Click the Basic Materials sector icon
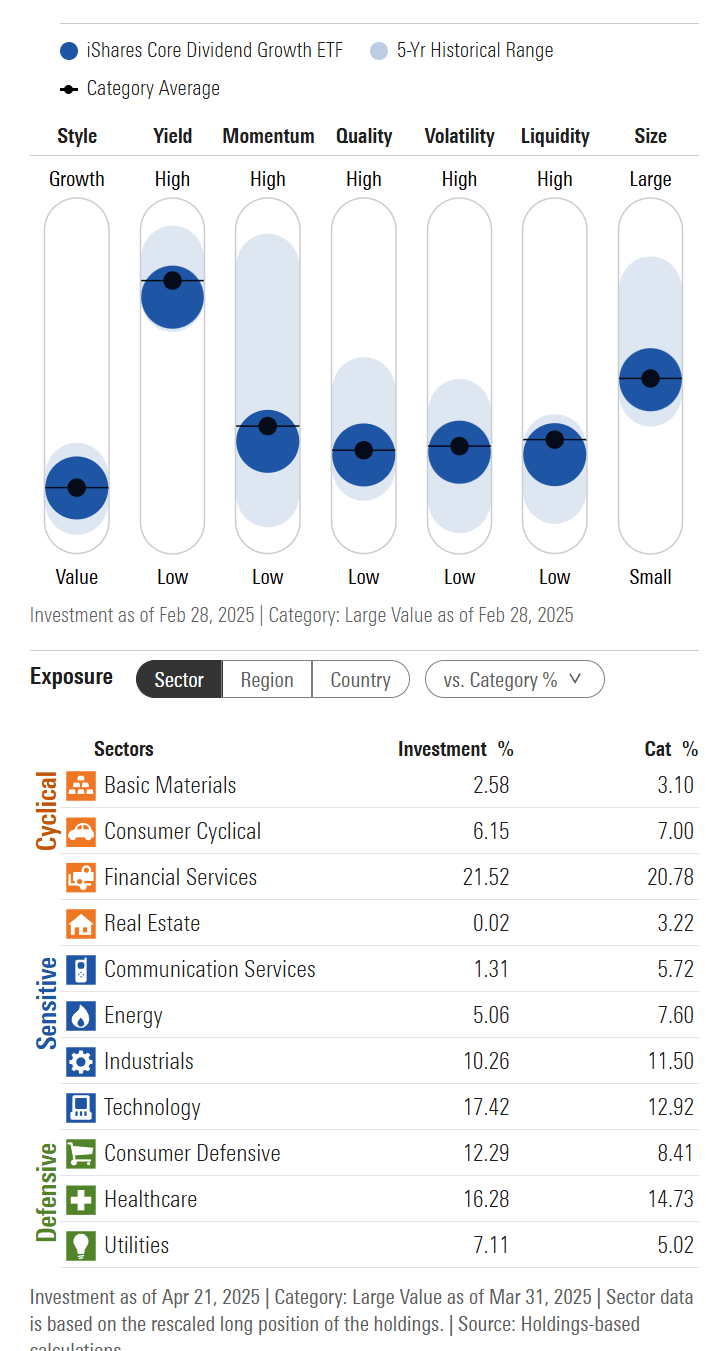Viewport: 706px width, 1351px height. coord(80,786)
